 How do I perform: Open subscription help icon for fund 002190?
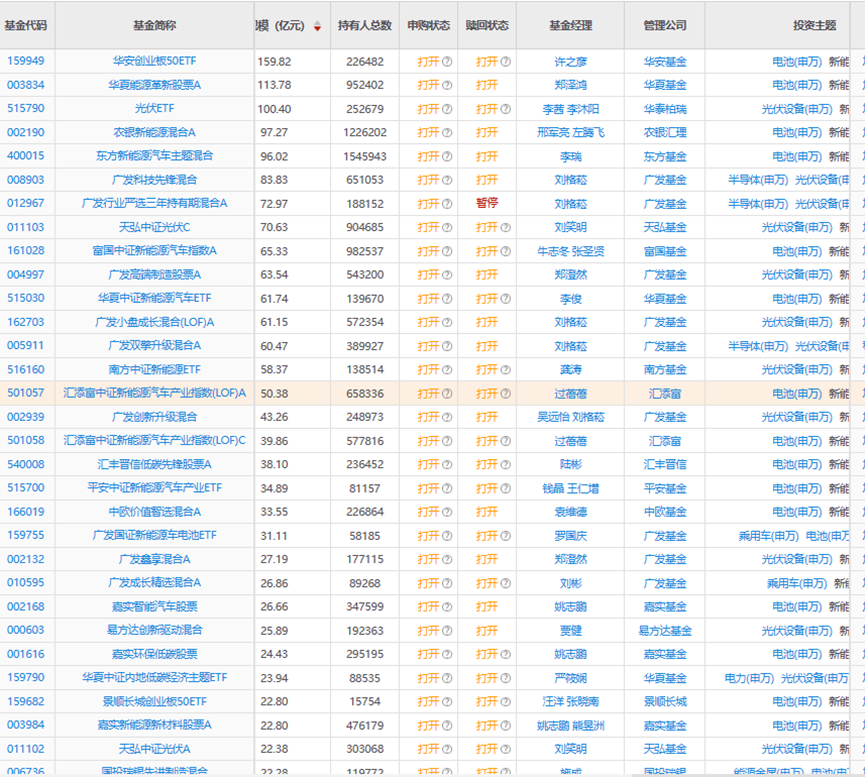447,133
